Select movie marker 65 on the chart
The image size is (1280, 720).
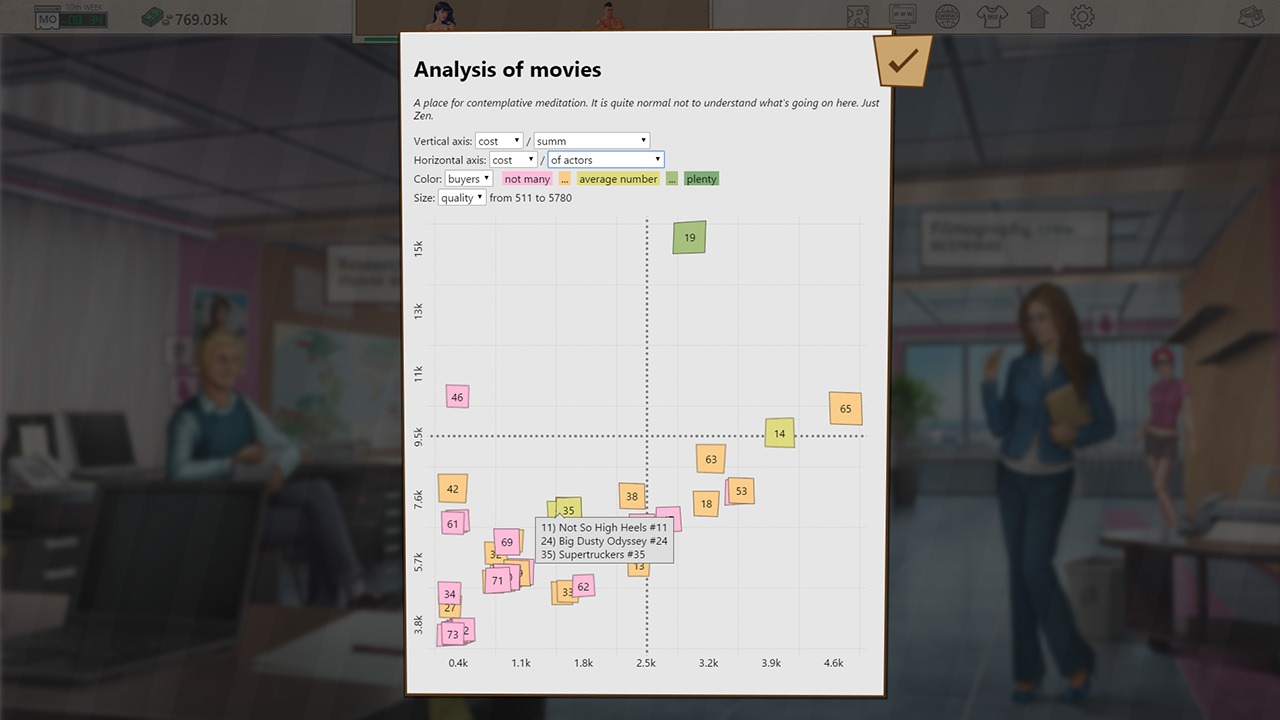pos(845,408)
